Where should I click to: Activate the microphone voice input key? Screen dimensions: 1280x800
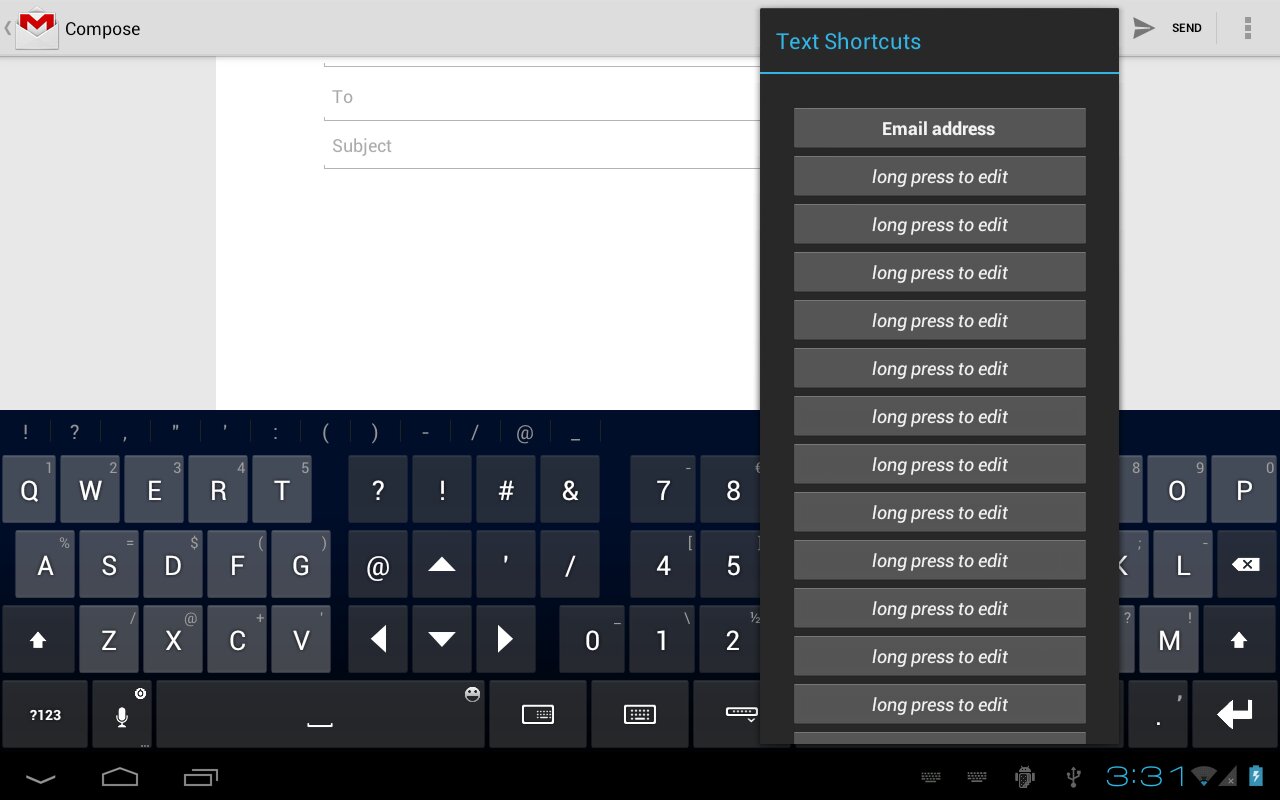click(122, 714)
